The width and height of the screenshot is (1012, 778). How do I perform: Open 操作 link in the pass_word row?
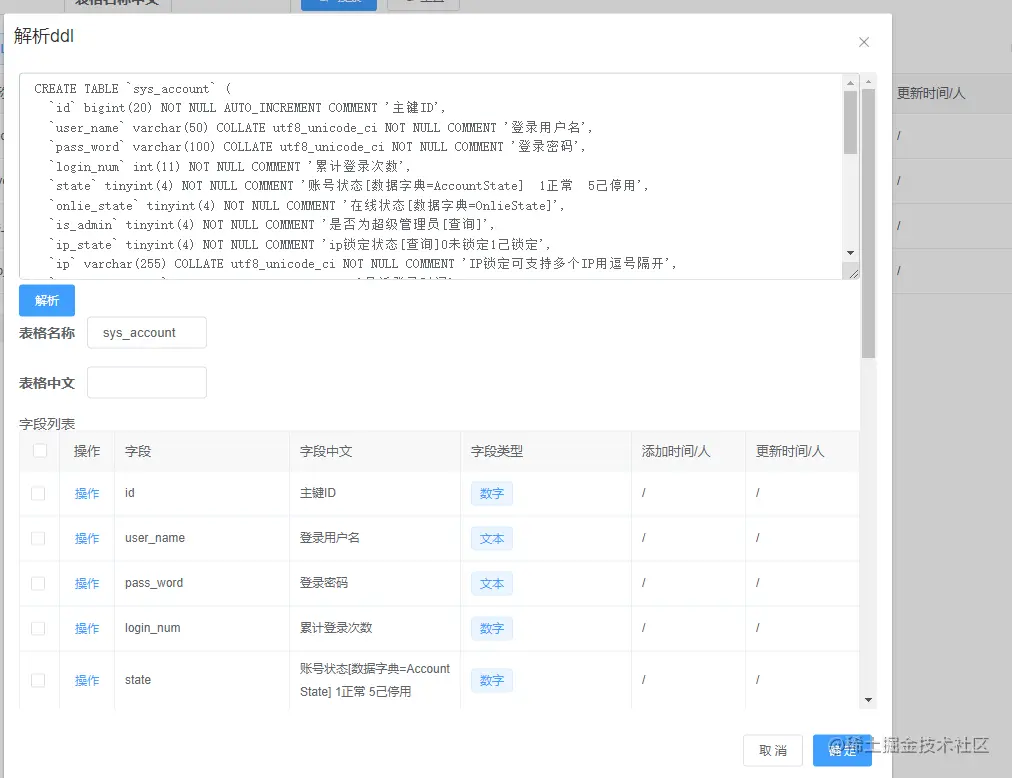point(86,584)
